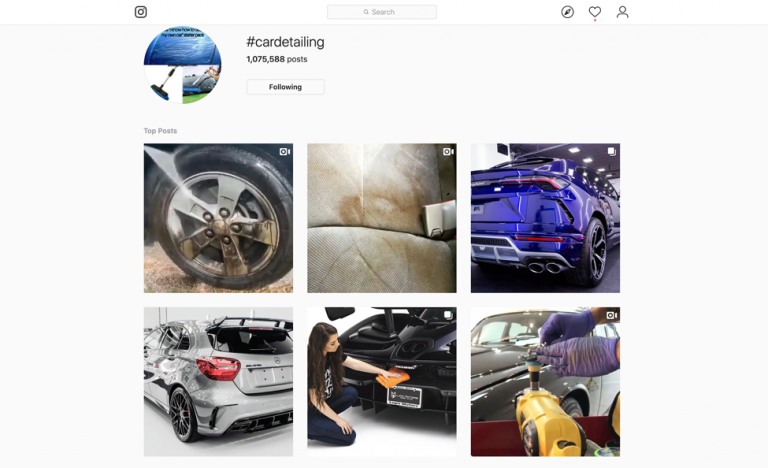768x468 pixels.
Task: Open the silver Mercedes hatchback post
Action: pyautogui.click(x=218, y=382)
